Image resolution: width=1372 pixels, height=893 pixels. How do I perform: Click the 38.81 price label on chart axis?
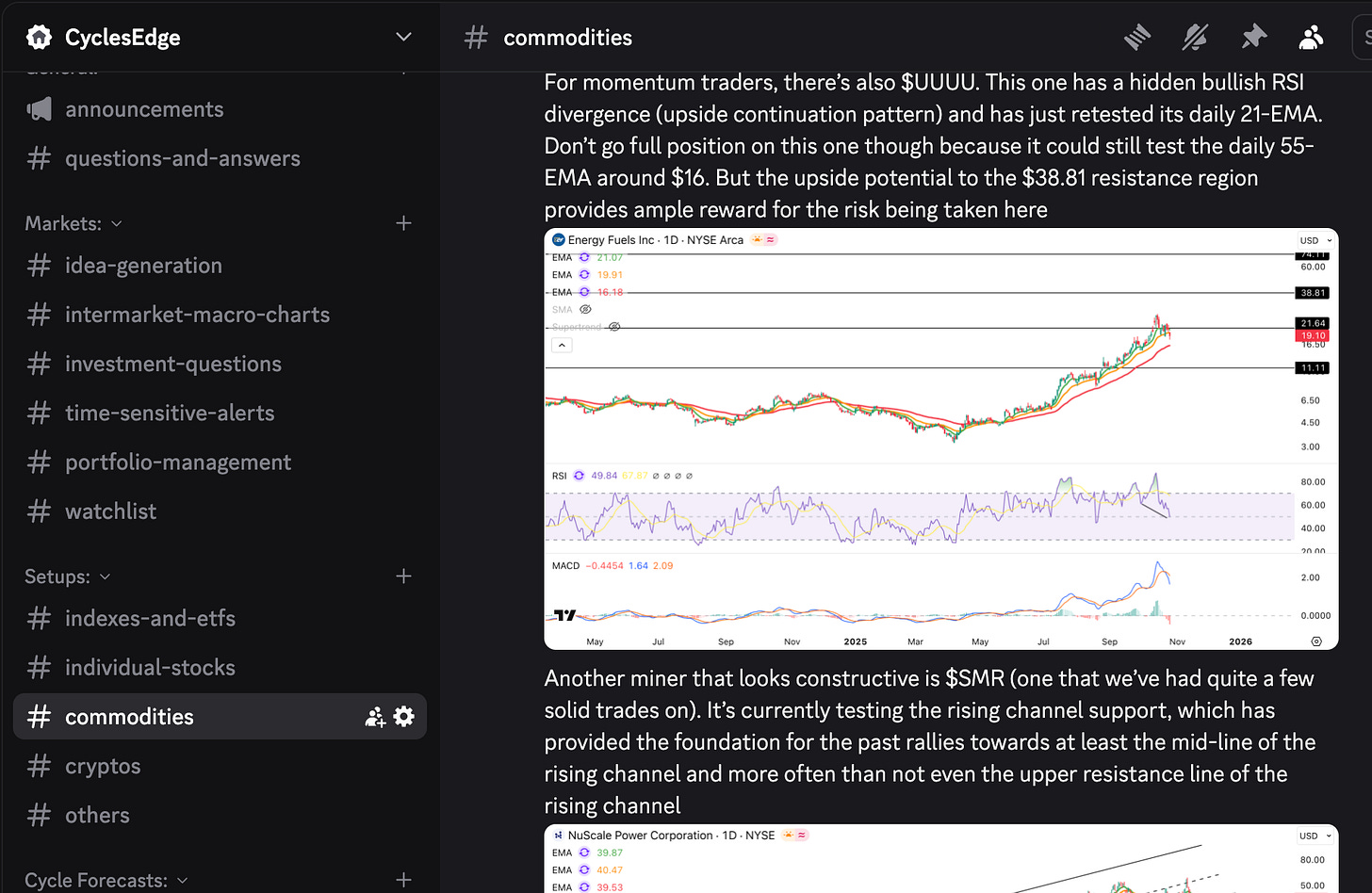[1313, 293]
